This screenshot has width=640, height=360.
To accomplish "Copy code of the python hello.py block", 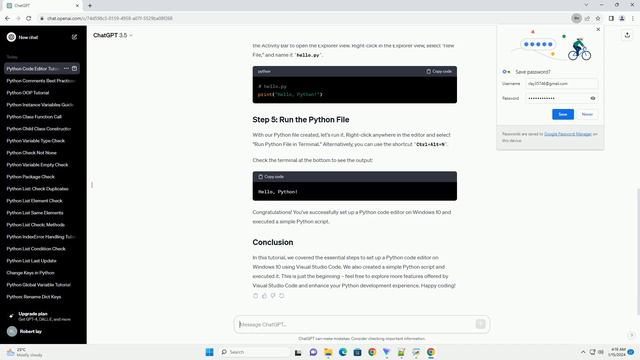I will (x=439, y=71).
